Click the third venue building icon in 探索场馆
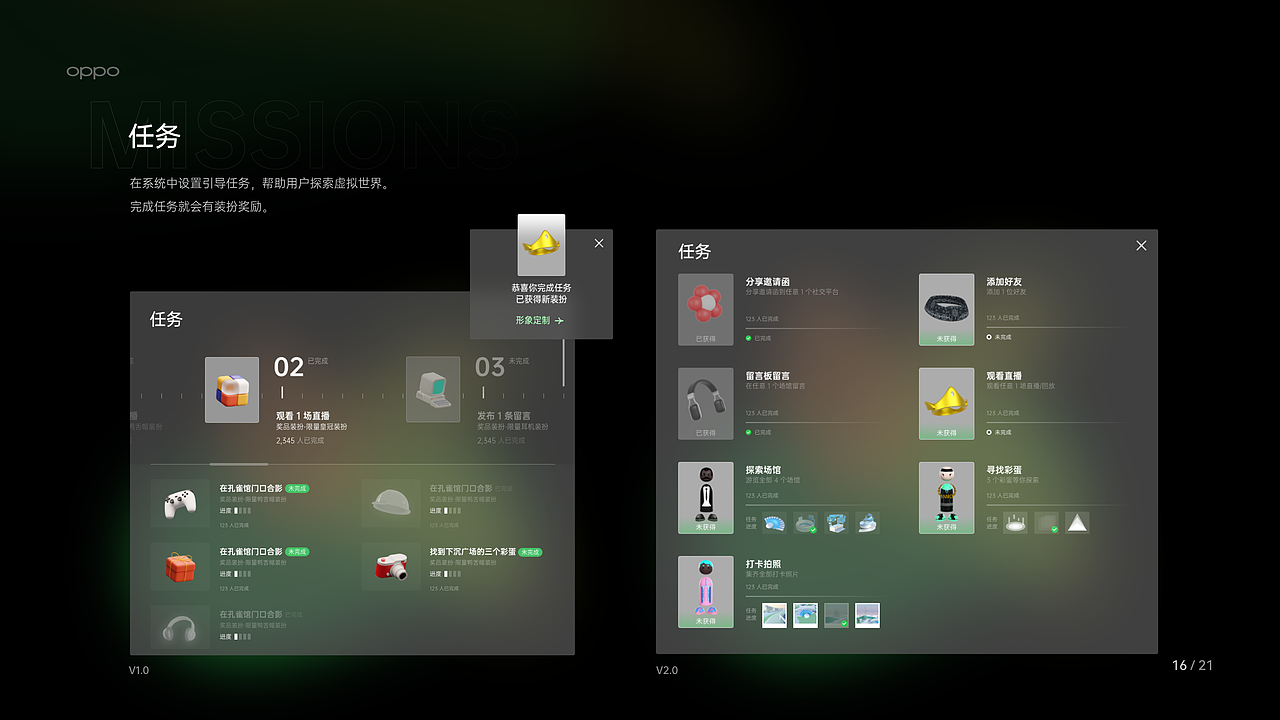The width and height of the screenshot is (1280, 720). (x=836, y=522)
